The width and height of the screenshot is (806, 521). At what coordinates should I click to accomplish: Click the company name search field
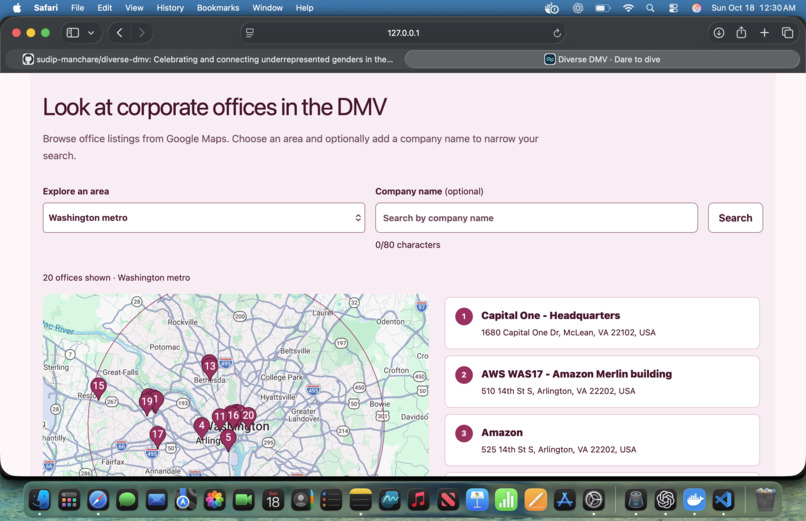point(536,218)
